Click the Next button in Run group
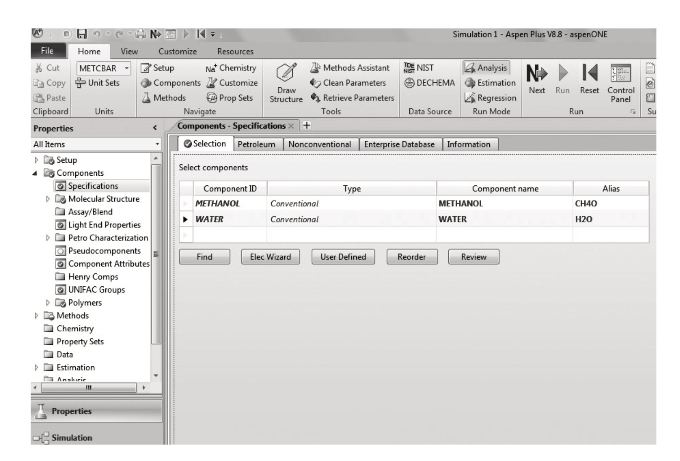 click(x=537, y=79)
